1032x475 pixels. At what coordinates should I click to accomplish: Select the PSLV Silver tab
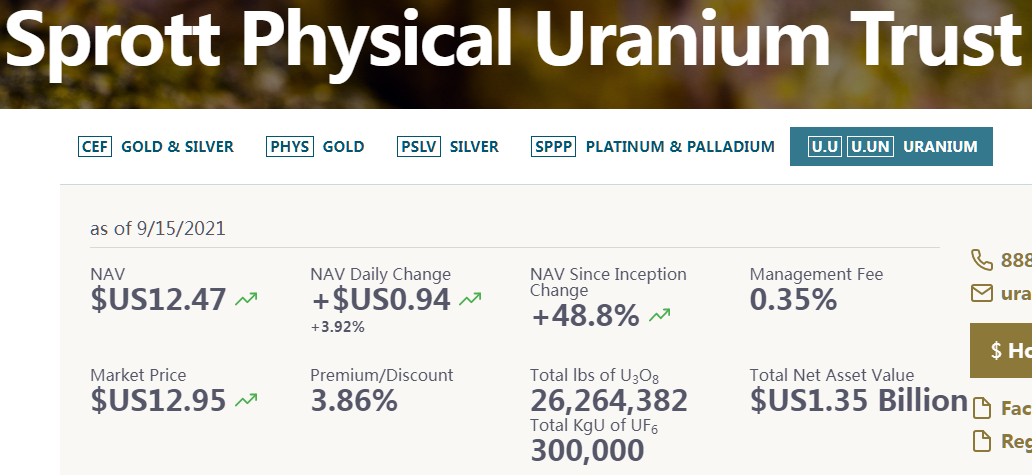448,146
